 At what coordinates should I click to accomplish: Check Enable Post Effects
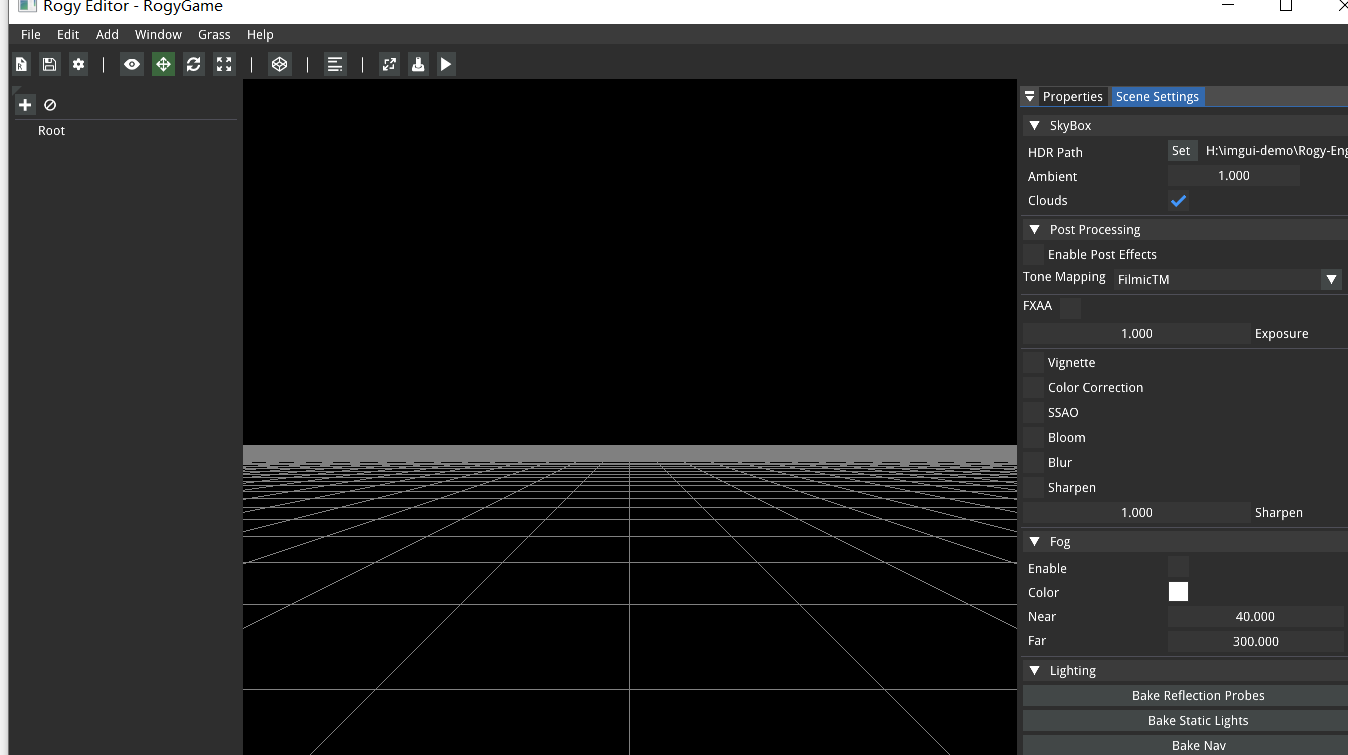coord(1033,254)
